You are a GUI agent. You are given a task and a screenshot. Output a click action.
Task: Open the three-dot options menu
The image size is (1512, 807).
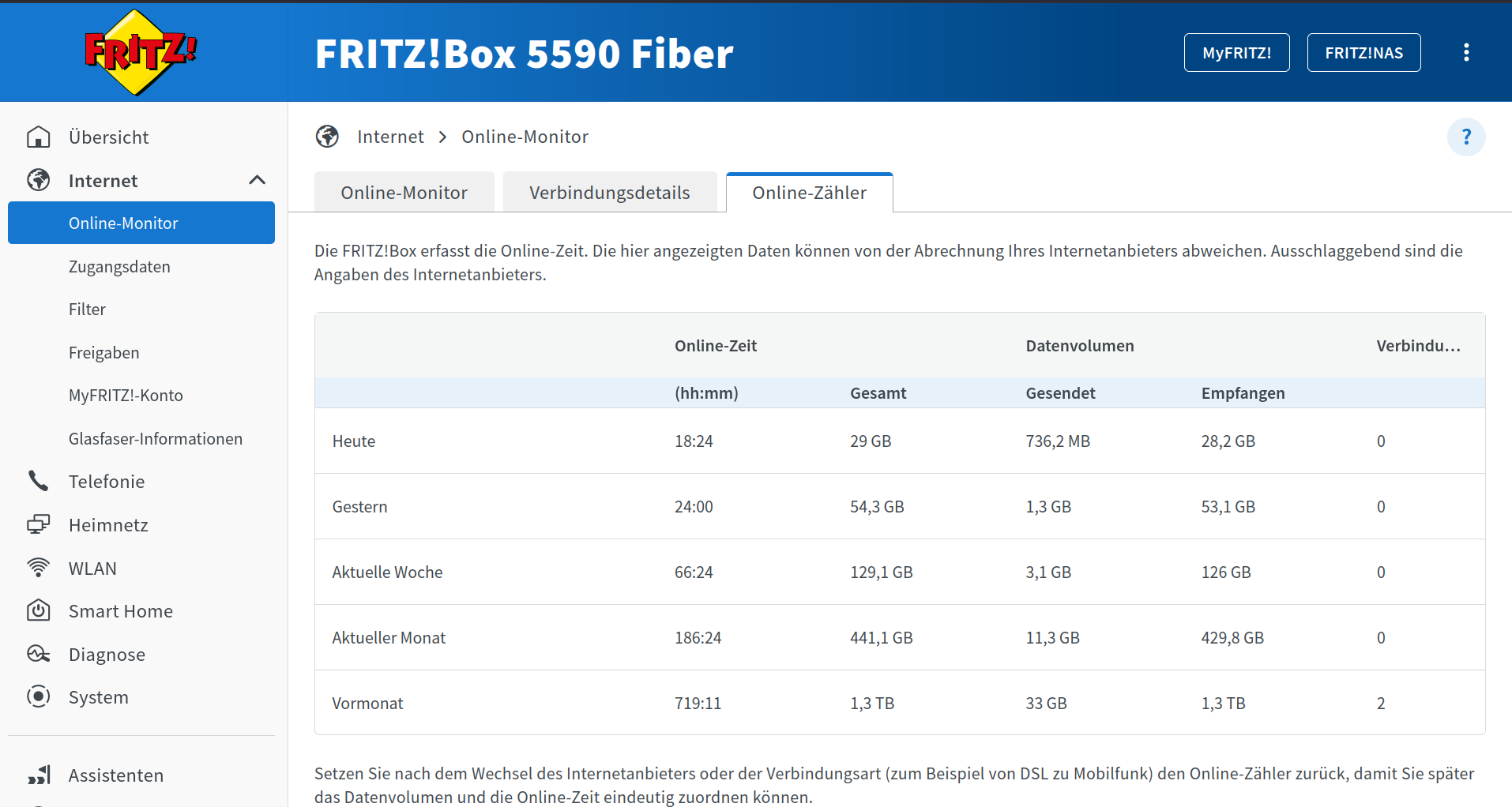[1466, 52]
